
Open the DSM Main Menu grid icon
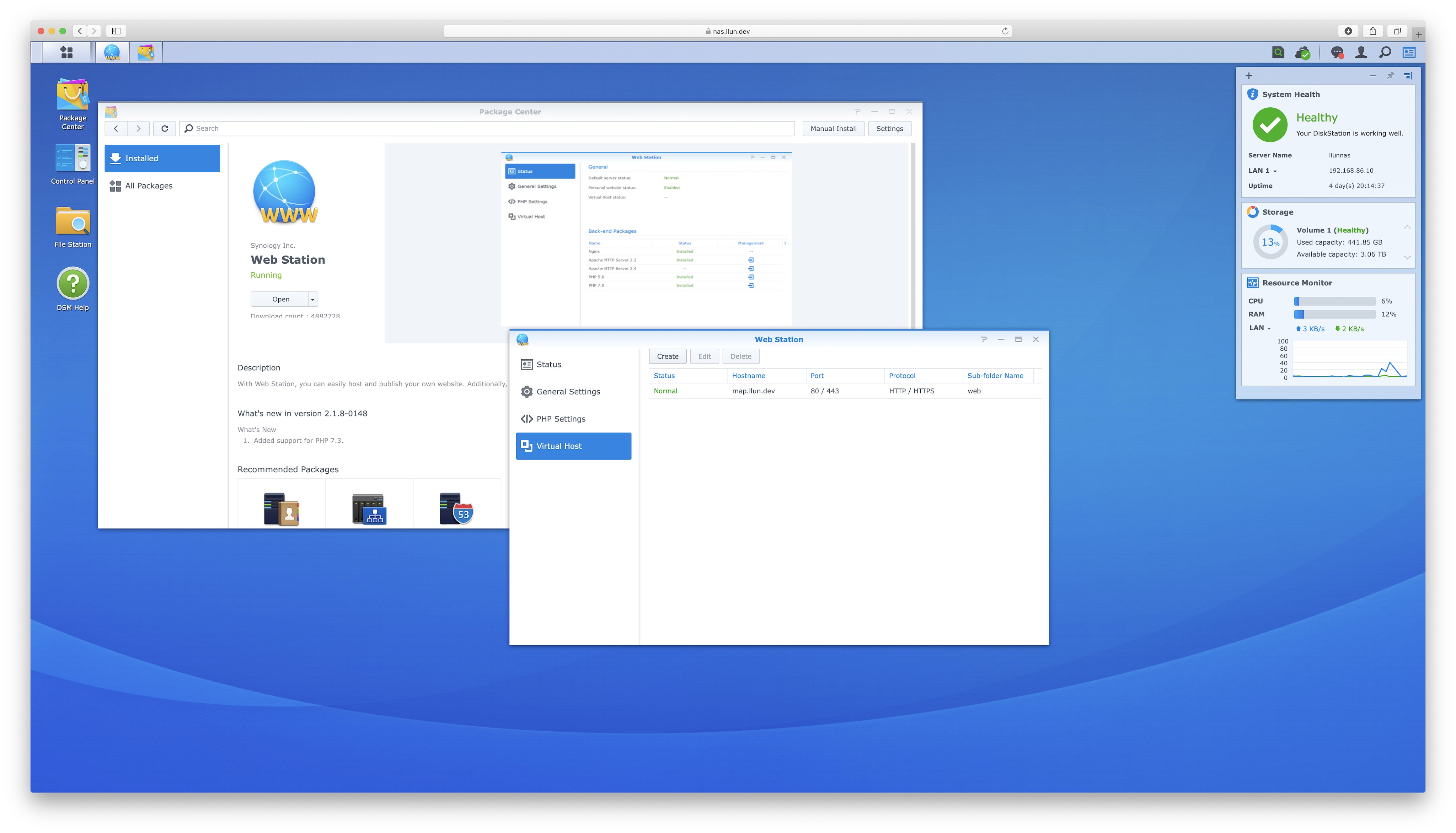tap(66, 52)
